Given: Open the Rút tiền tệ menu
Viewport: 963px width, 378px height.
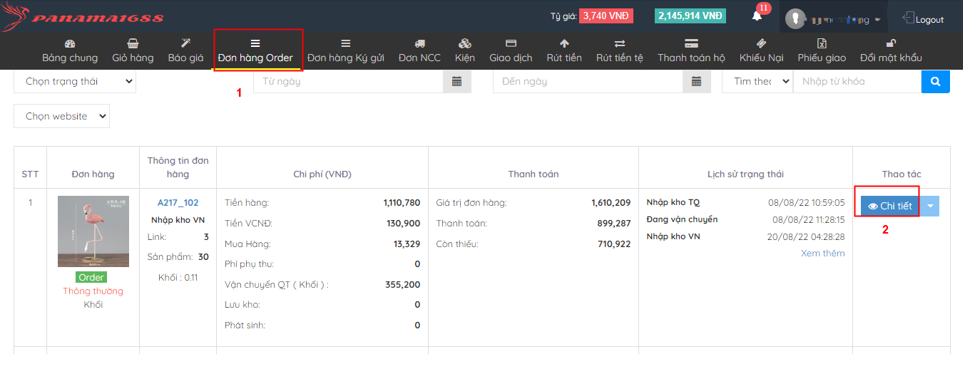Looking at the screenshot, I should point(620,51).
